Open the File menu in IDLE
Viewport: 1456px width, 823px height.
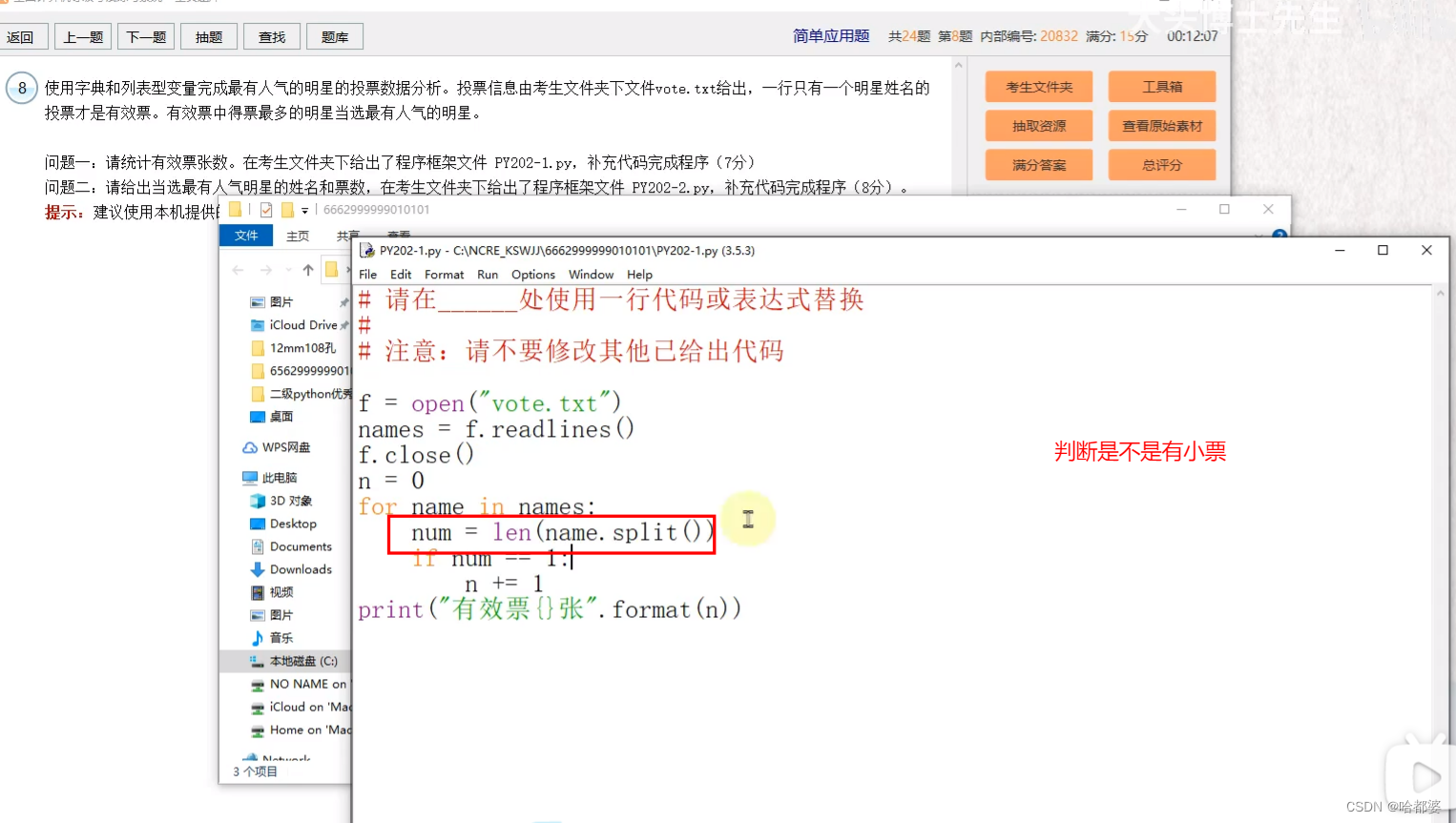point(367,275)
